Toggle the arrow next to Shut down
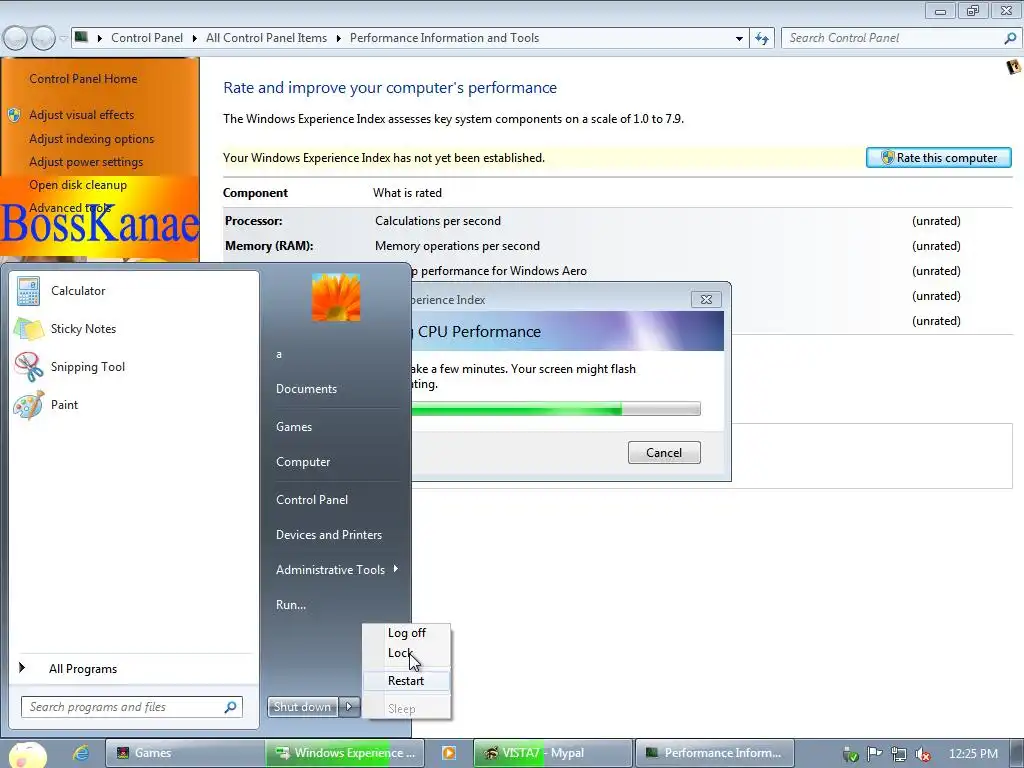The width and height of the screenshot is (1024, 768). coord(349,707)
